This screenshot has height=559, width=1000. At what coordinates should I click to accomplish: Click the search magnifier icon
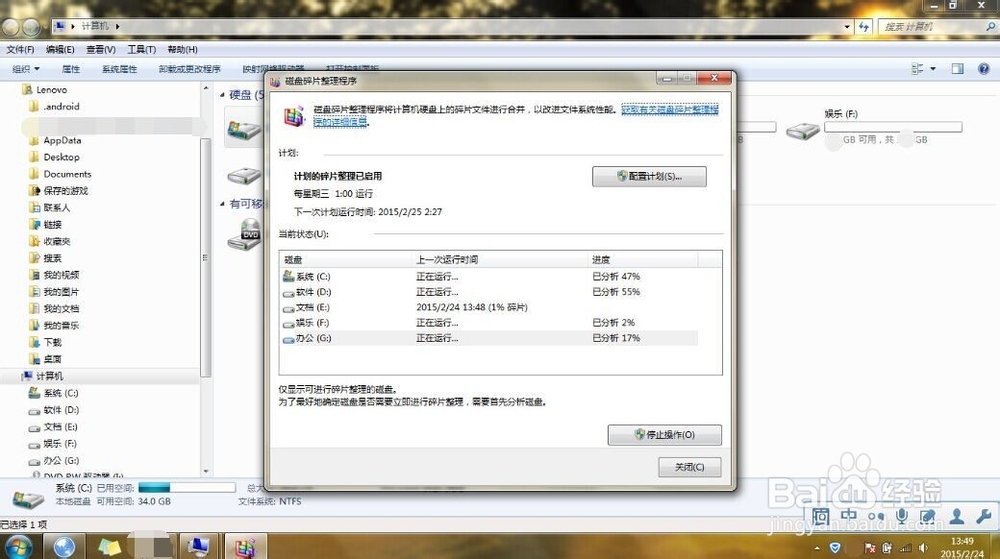[990, 27]
